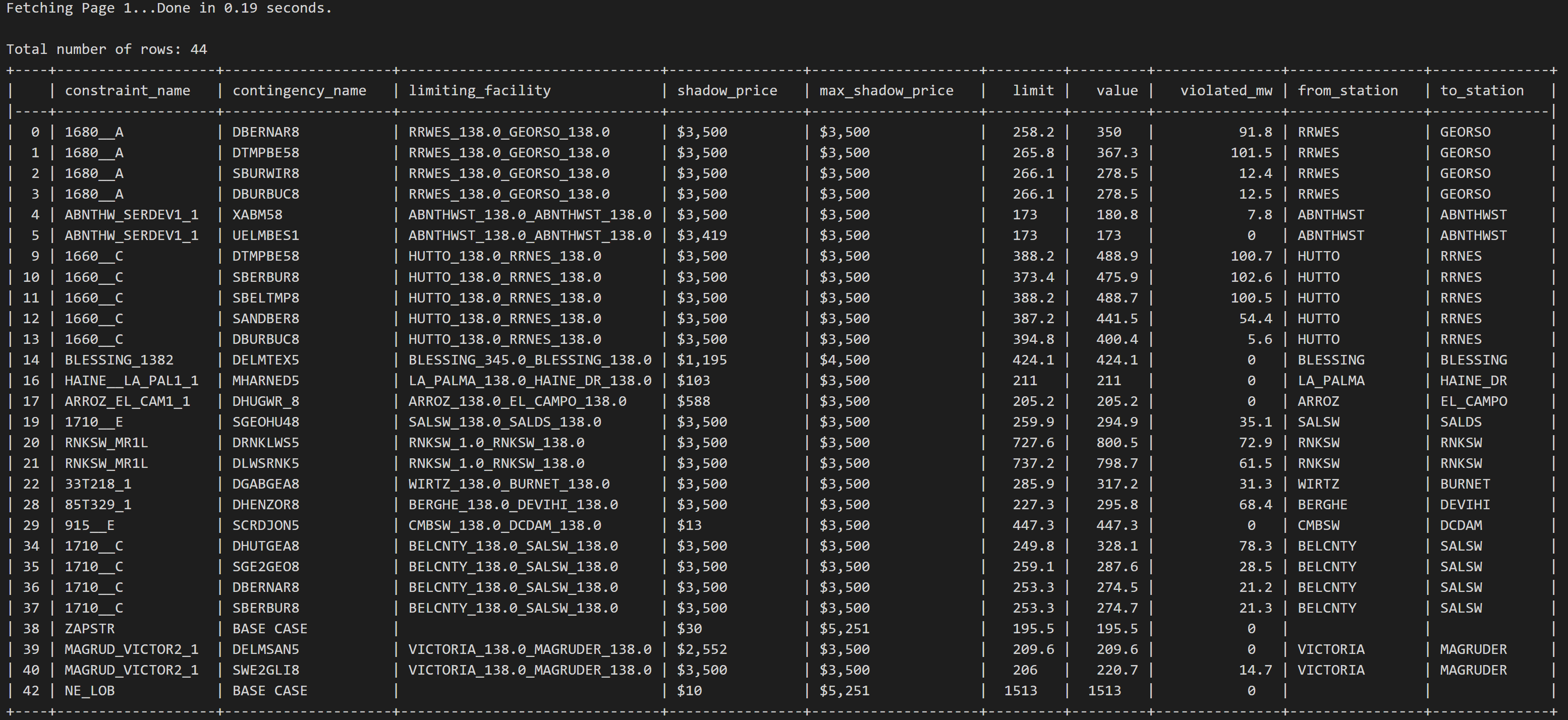Image resolution: width=1568 pixels, height=720 pixels.
Task: Click the XABM58 contingency entry
Action: [x=257, y=215]
